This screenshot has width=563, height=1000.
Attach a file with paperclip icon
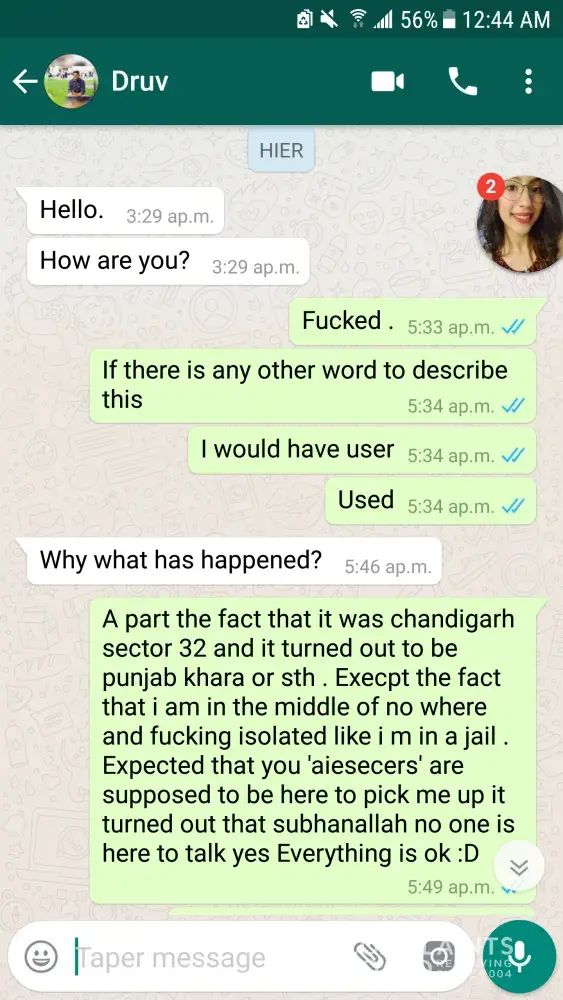[370, 956]
